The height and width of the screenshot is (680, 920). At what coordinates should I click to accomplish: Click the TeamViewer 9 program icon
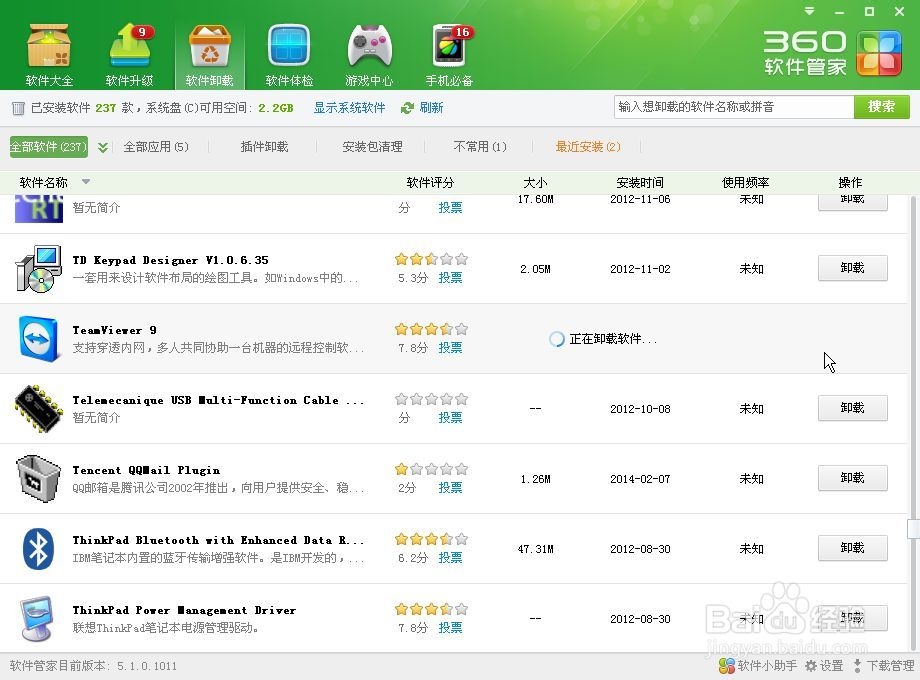coord(39,339)
